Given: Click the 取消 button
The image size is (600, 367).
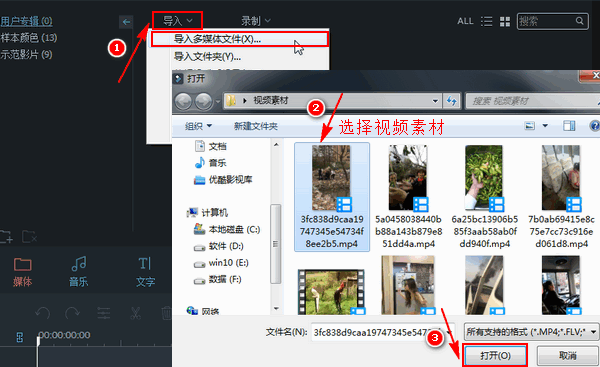Looking at the screenshot, I should point(567,356).
